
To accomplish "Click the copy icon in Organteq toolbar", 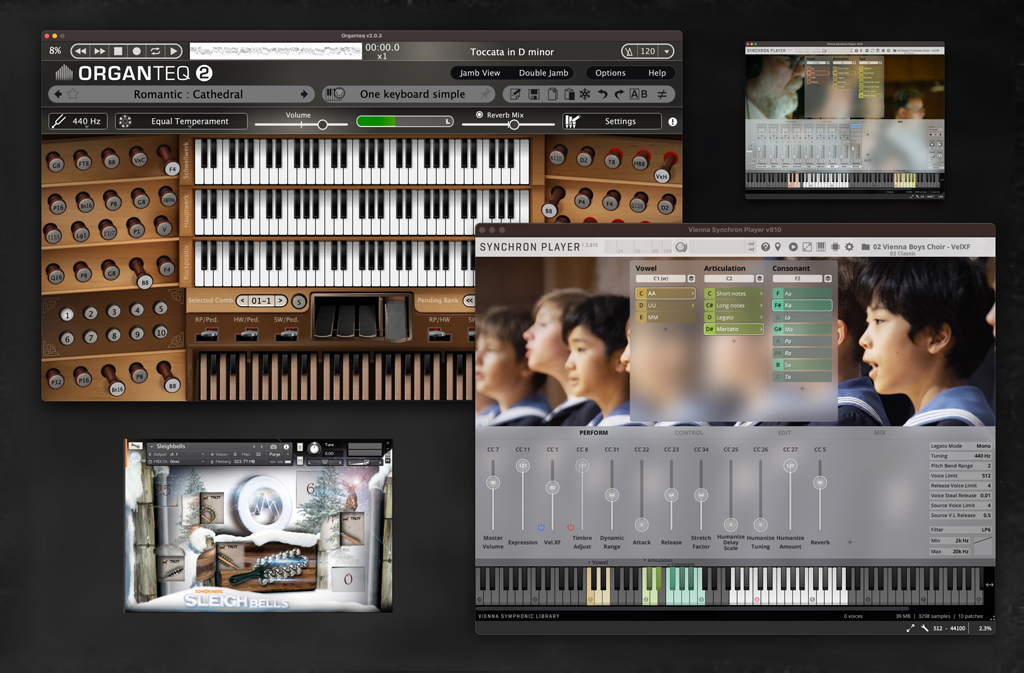I will point(552,94).
